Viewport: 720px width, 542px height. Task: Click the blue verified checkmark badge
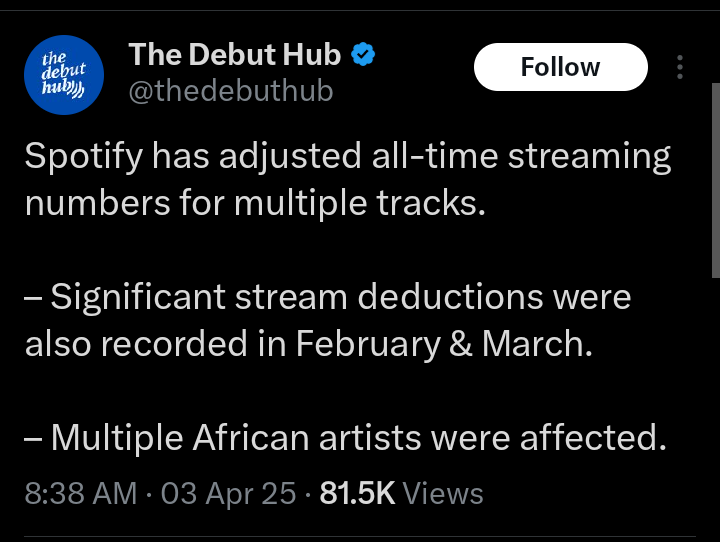pyautogui.click(x=364, y=55)
